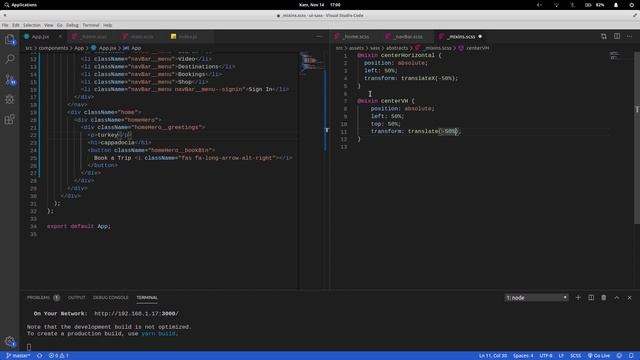This screenshot has height=360, width=640.
Task: Switch to the _home.scss tab
Action: click(x=356, y=36)
